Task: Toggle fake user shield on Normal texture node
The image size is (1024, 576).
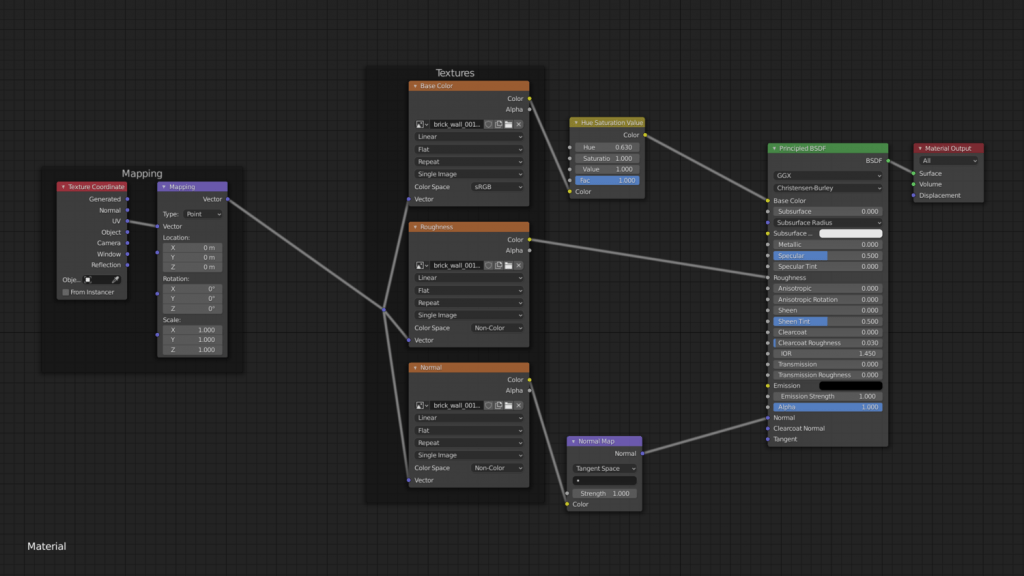Action: point(488,405)
